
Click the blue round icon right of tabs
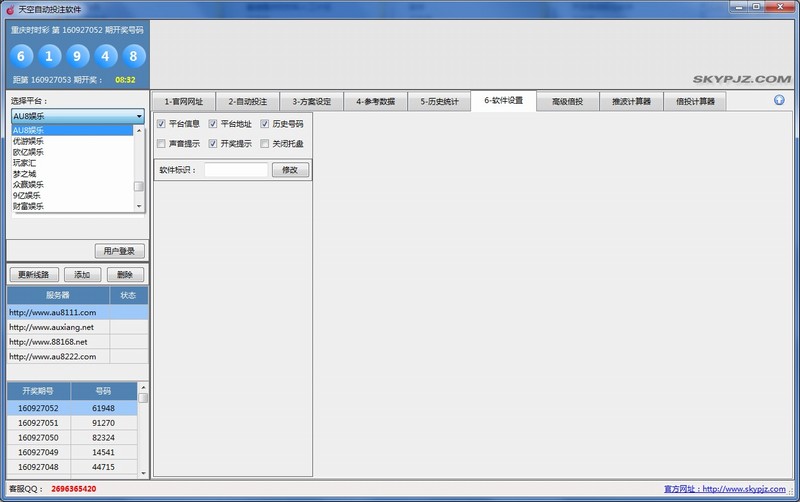pos(779,100)
